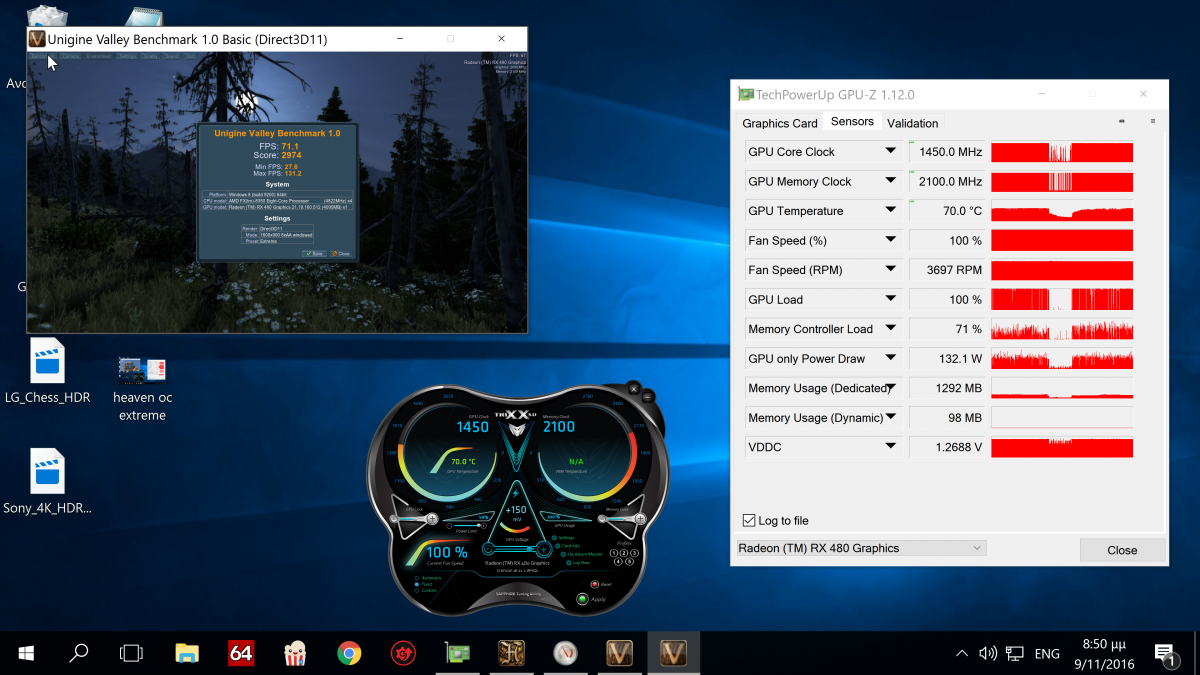Open the Memory Controller Load dropdown
Image resolution: width=1200 pixels, height=675 pixels.
[890, 329]
